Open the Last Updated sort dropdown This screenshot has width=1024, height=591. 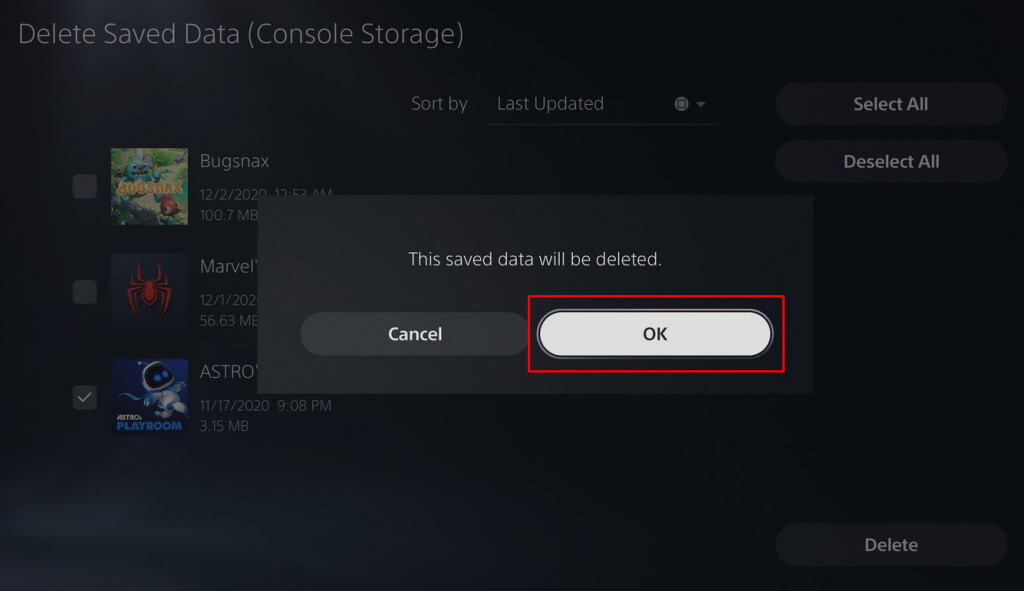point(602,104)
